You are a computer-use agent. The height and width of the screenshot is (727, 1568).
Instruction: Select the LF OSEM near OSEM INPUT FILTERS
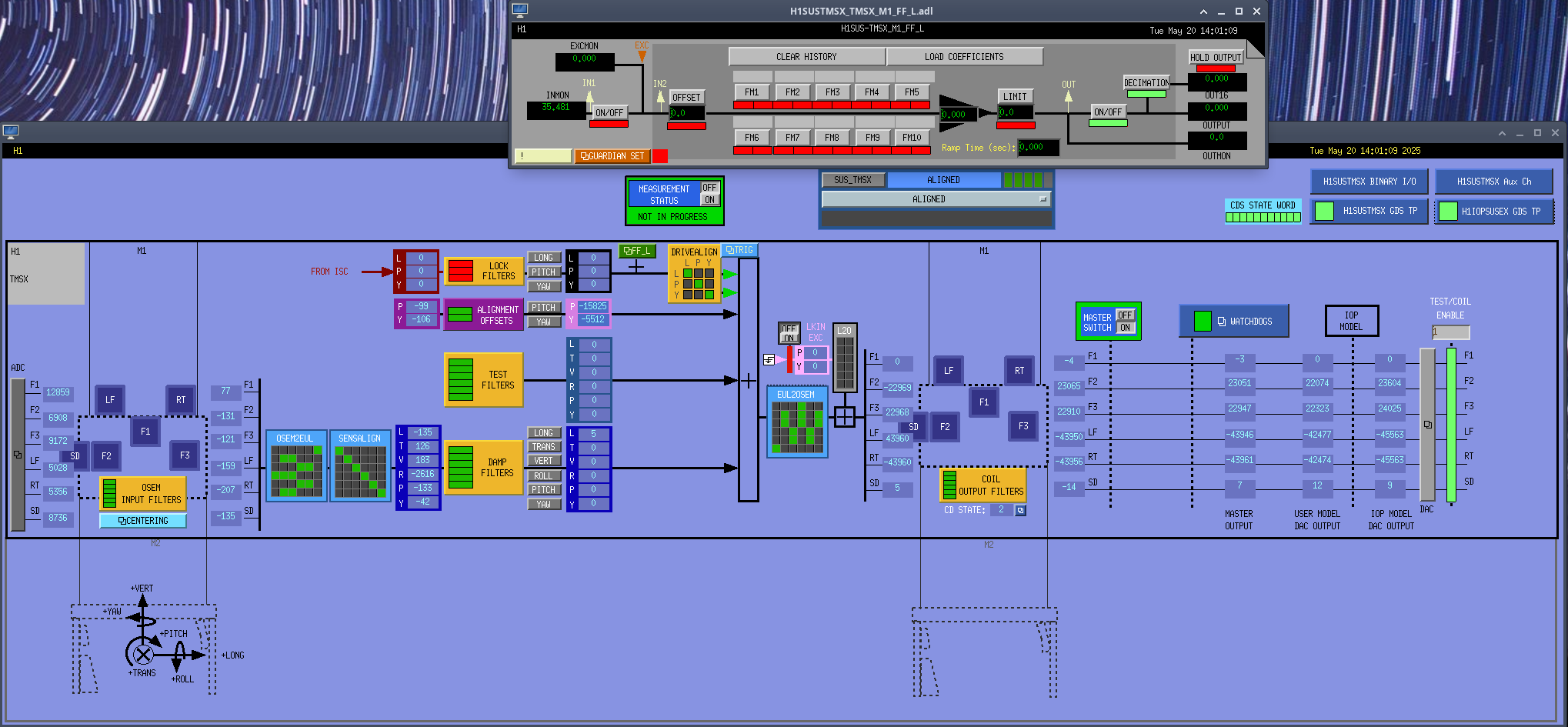click(110, 400)
